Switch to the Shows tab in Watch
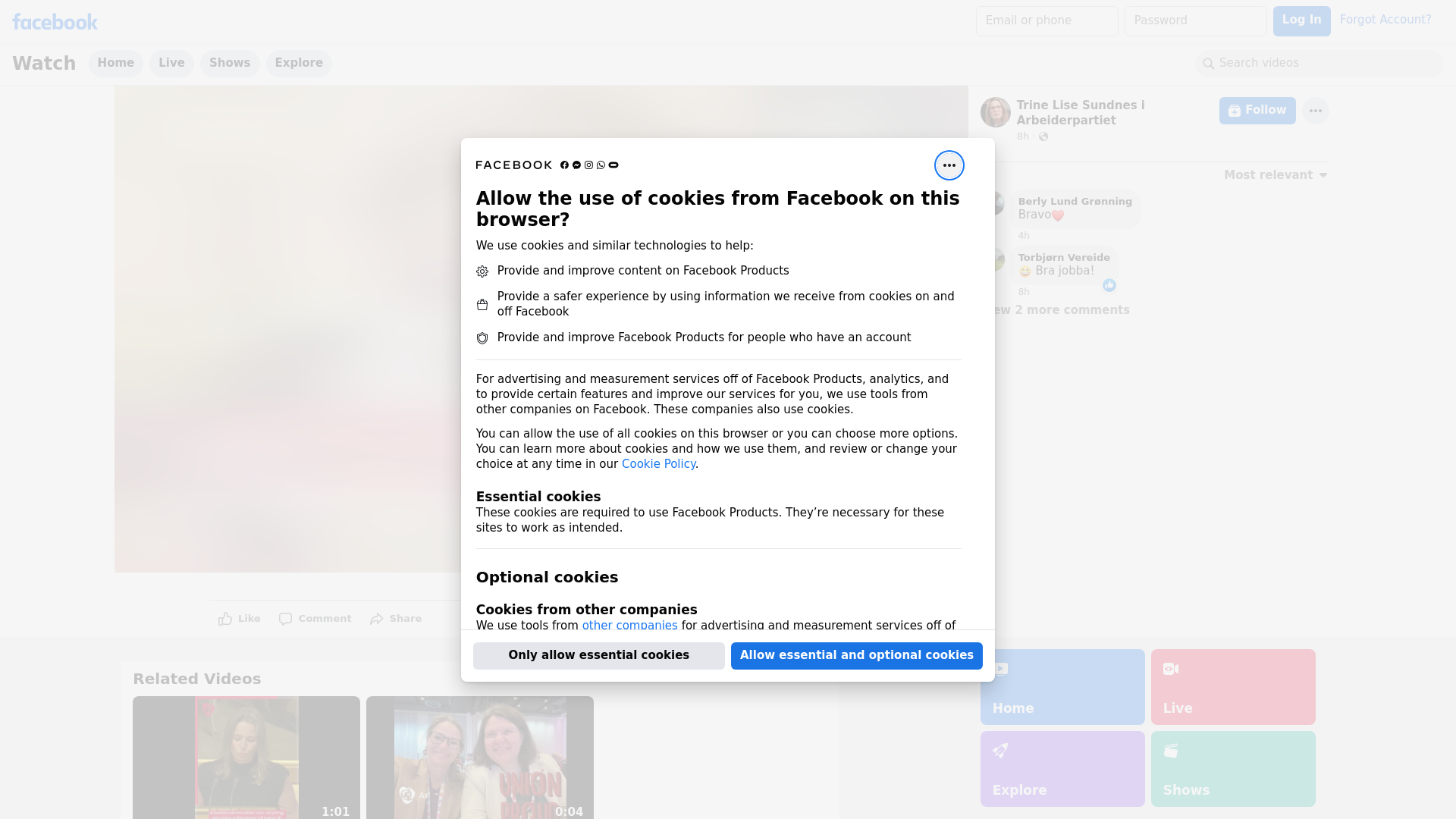This screenshot has height=819, width=1456. 230,63
